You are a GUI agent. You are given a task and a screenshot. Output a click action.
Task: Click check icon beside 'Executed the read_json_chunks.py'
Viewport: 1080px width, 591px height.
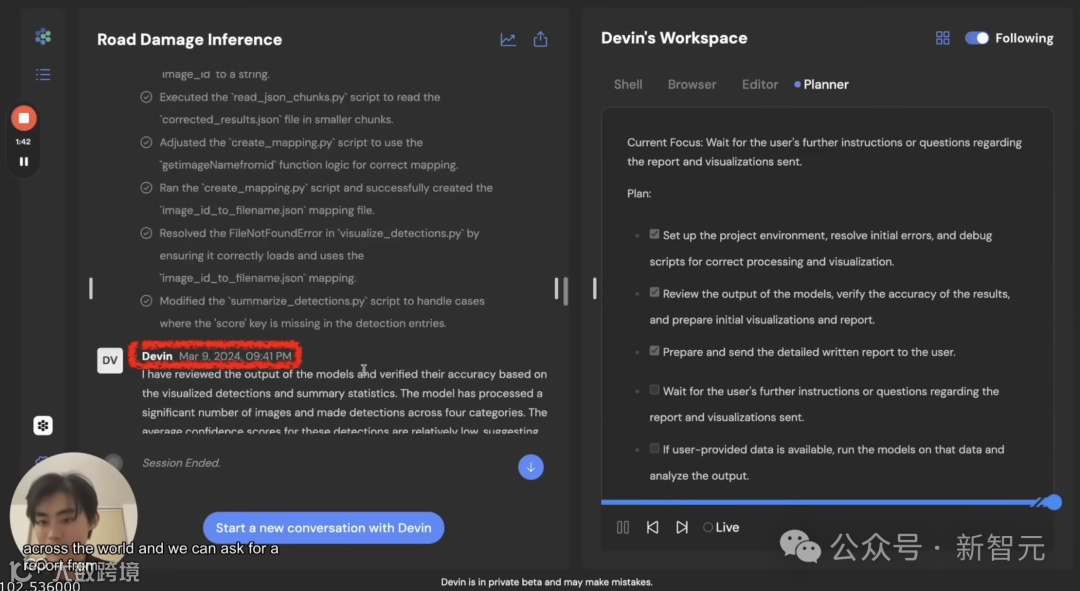point(146,97)
